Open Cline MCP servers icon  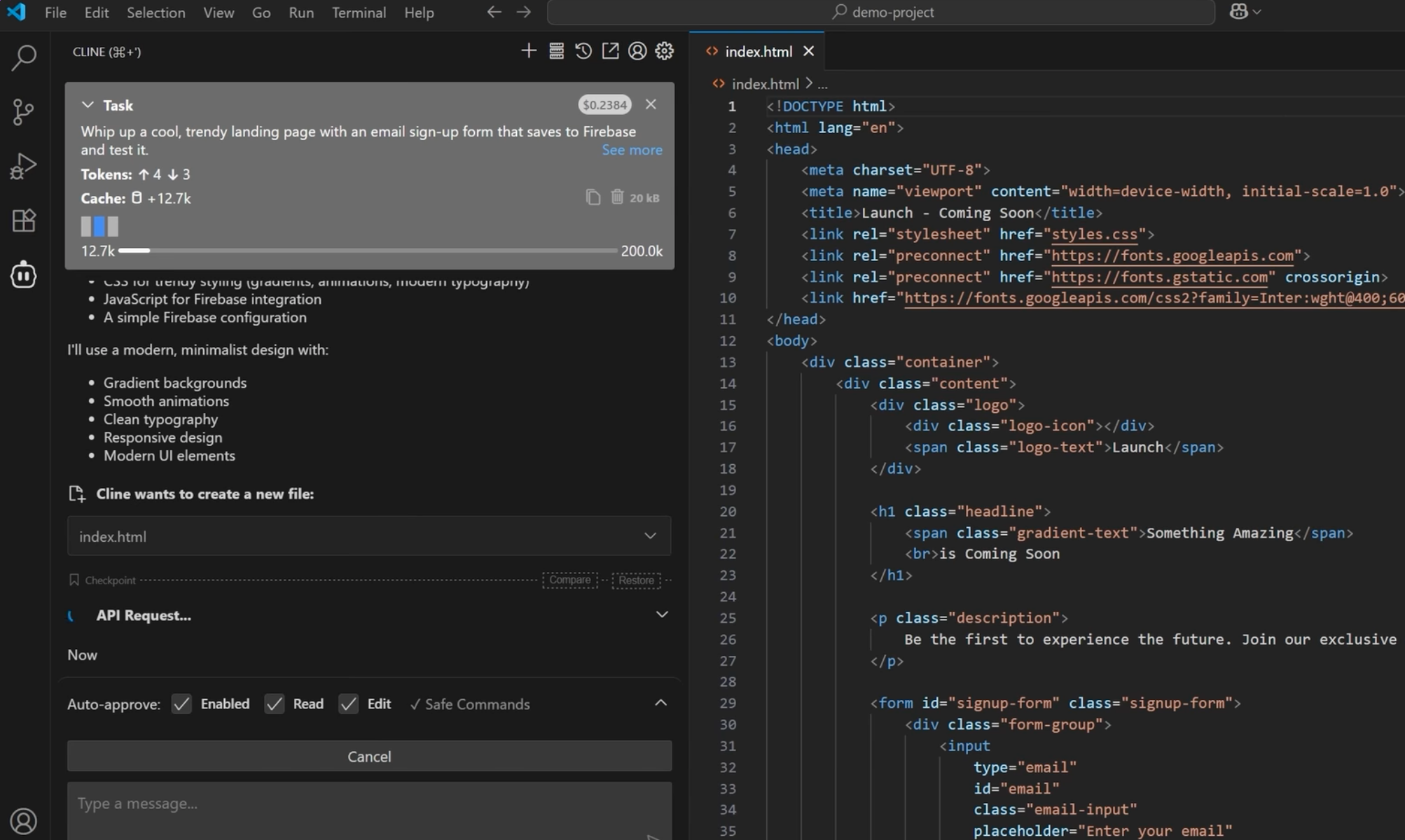click(x=556, y=51)
